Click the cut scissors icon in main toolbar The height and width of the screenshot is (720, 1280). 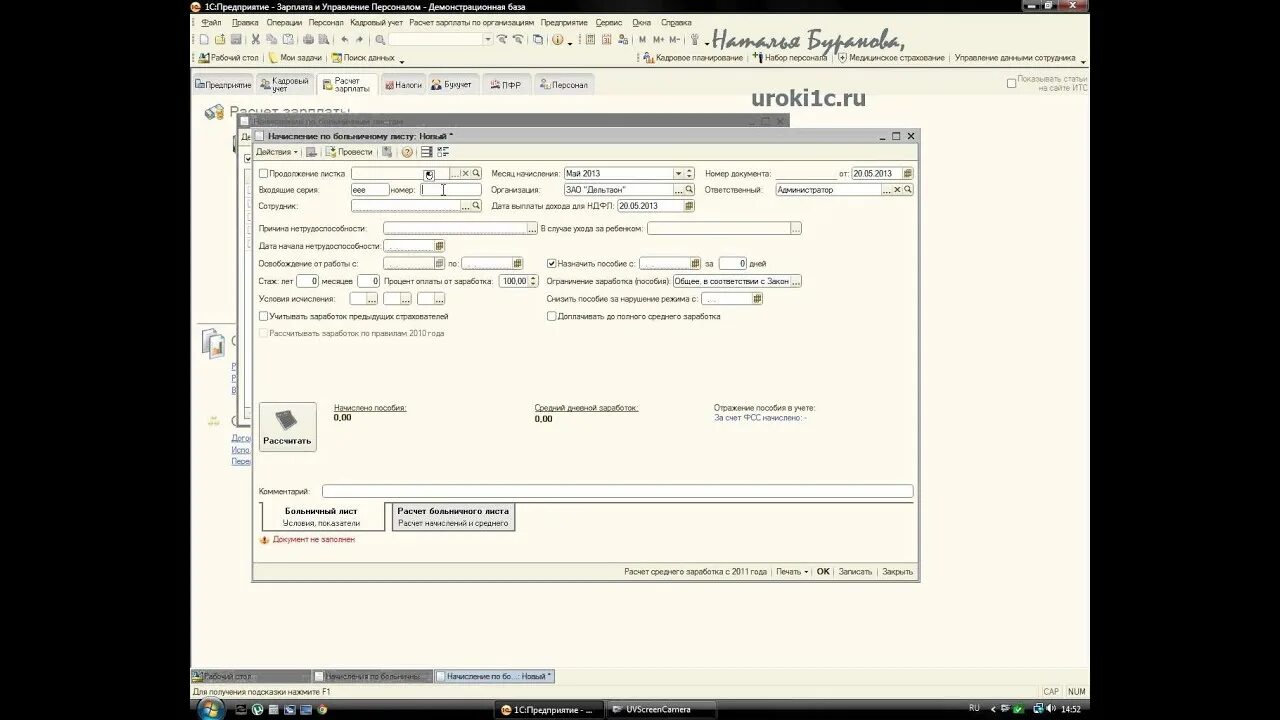256,40
